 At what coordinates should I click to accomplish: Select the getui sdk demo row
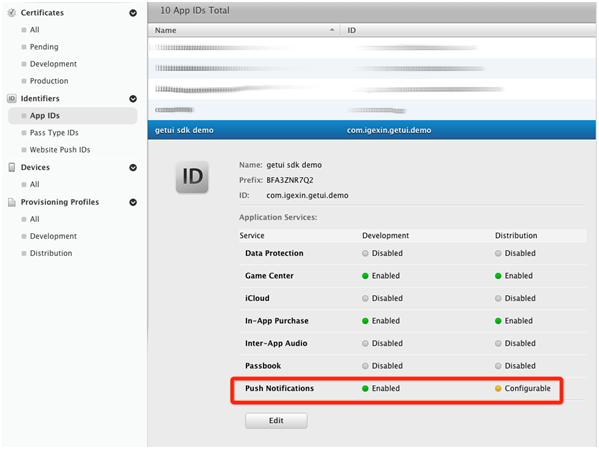(x=372, y=130)
